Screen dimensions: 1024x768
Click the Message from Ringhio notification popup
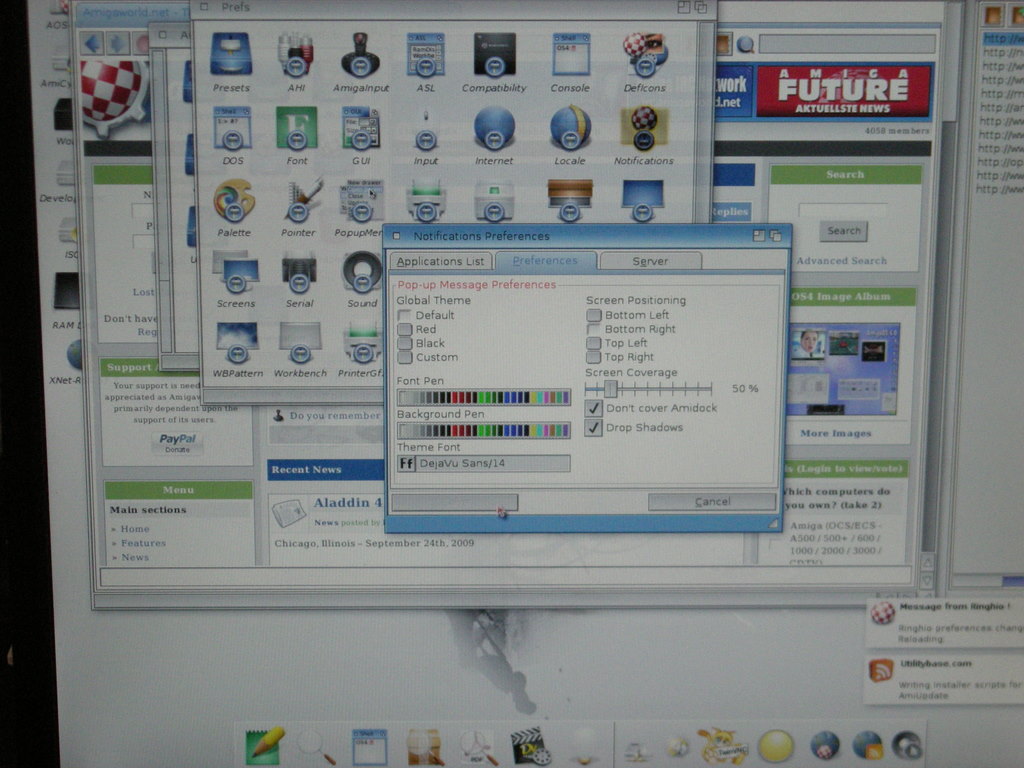[x=945, y=622]
